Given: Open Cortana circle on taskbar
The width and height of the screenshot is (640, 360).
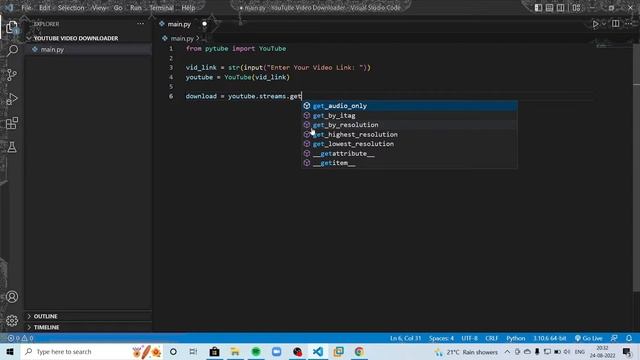Looking at the screenshot, I should click(173, 352).
